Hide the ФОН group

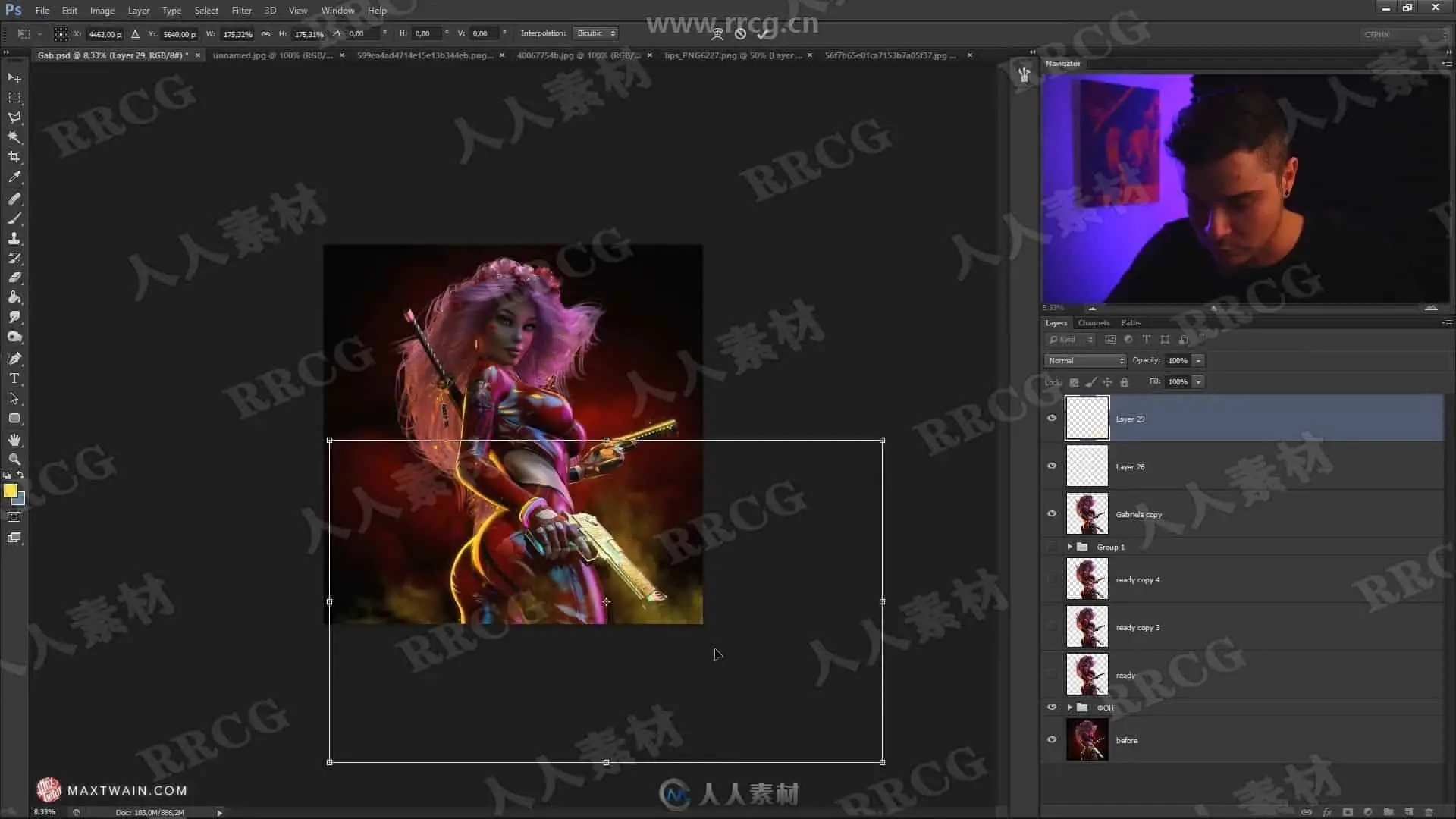tap(1052, 707)
